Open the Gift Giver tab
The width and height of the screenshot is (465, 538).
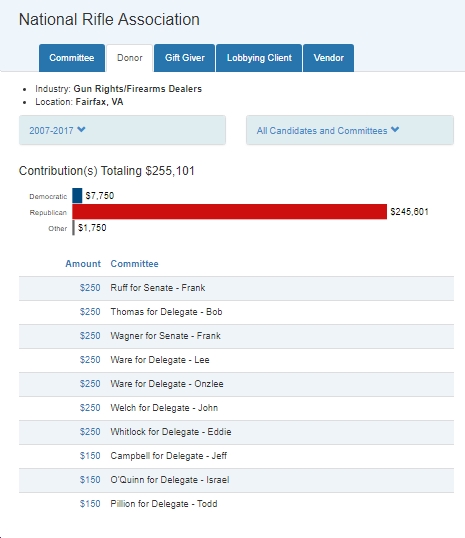pyautogui.click(x=184, y=58)
